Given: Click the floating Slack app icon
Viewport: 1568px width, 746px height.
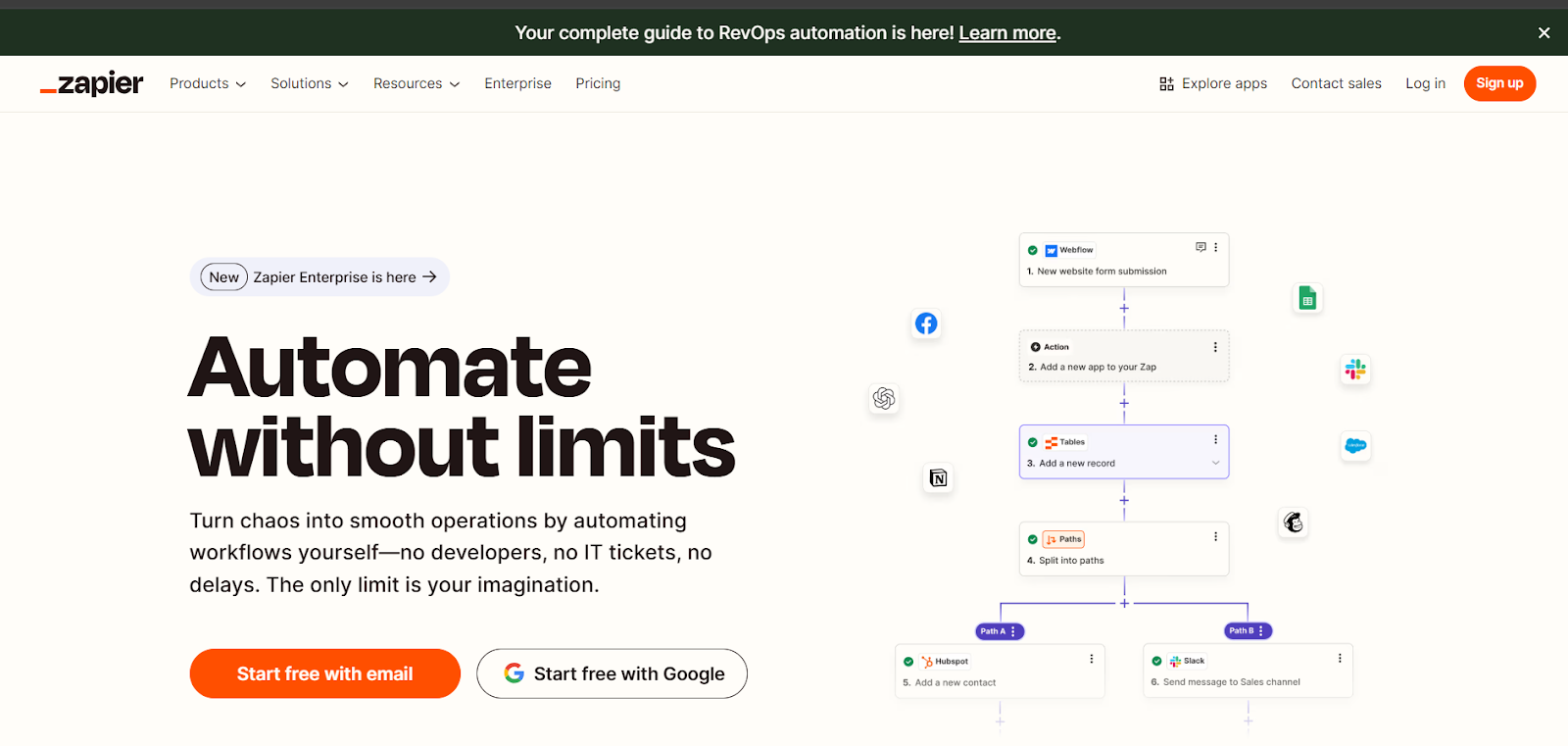Looking at the screenshot, I should click(x=1355, y=370).
